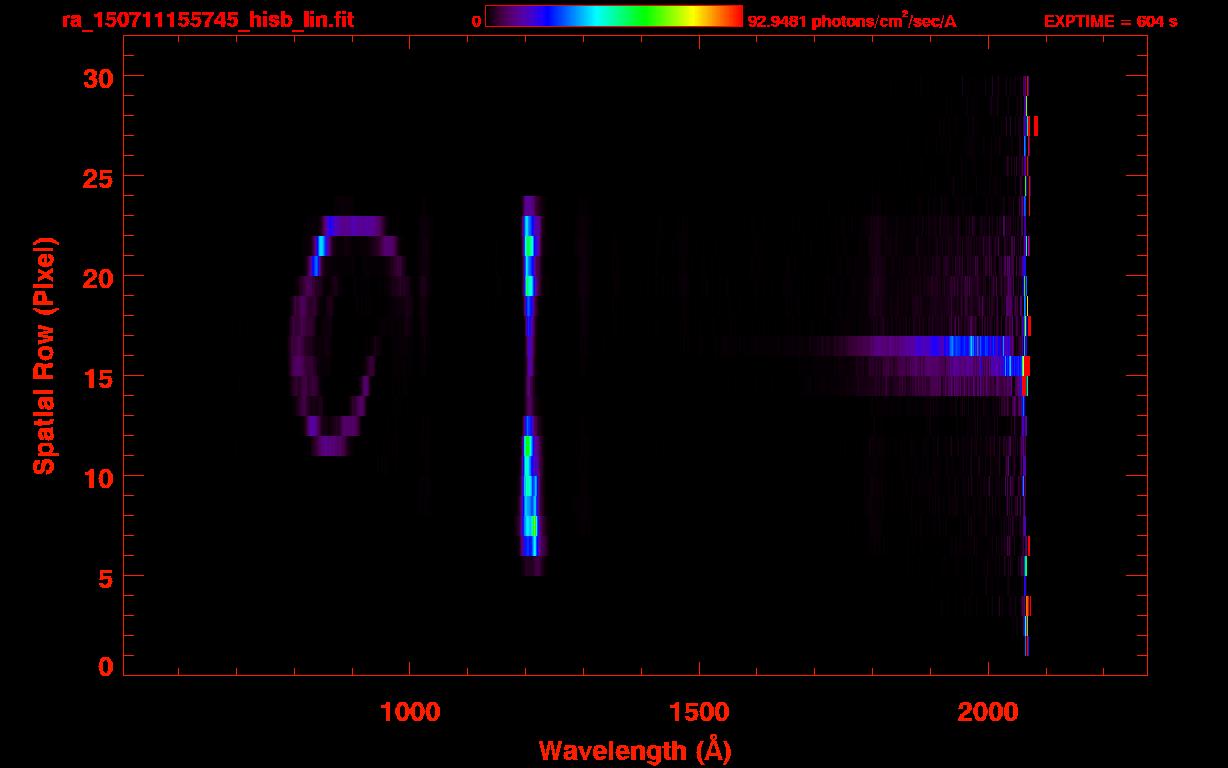
Task: Click the 2000 wavelength tick label
Action: pyautogui.click(x=988, y=712)
